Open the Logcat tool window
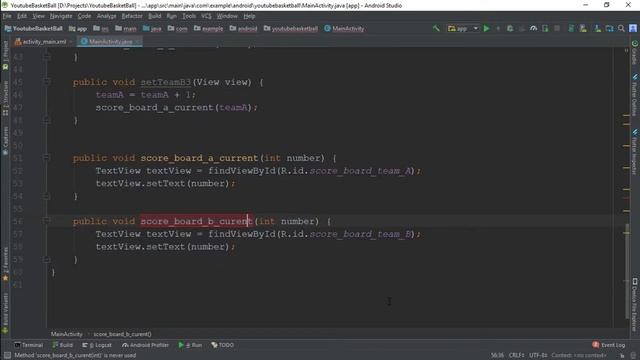The width and height of the screenshot is (640, 360). coord(97,345)
